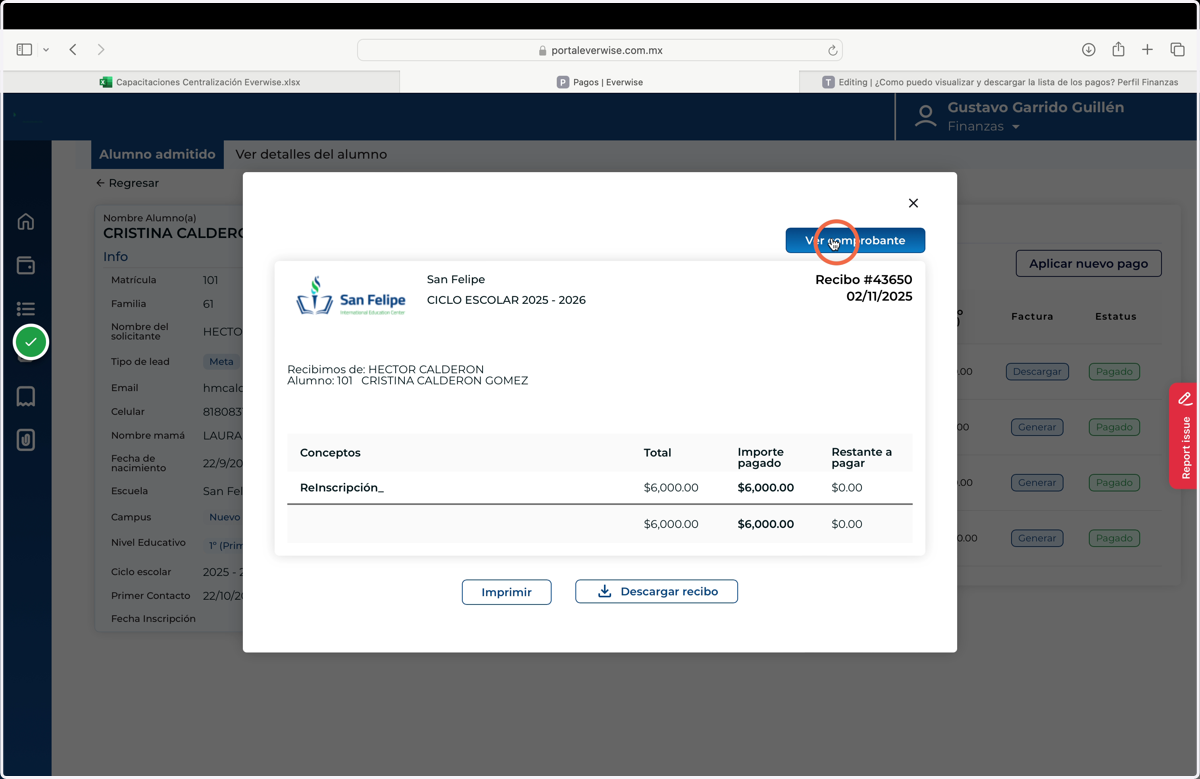
Task: Click the Descargar factura button
Action: coord(1037,371)
